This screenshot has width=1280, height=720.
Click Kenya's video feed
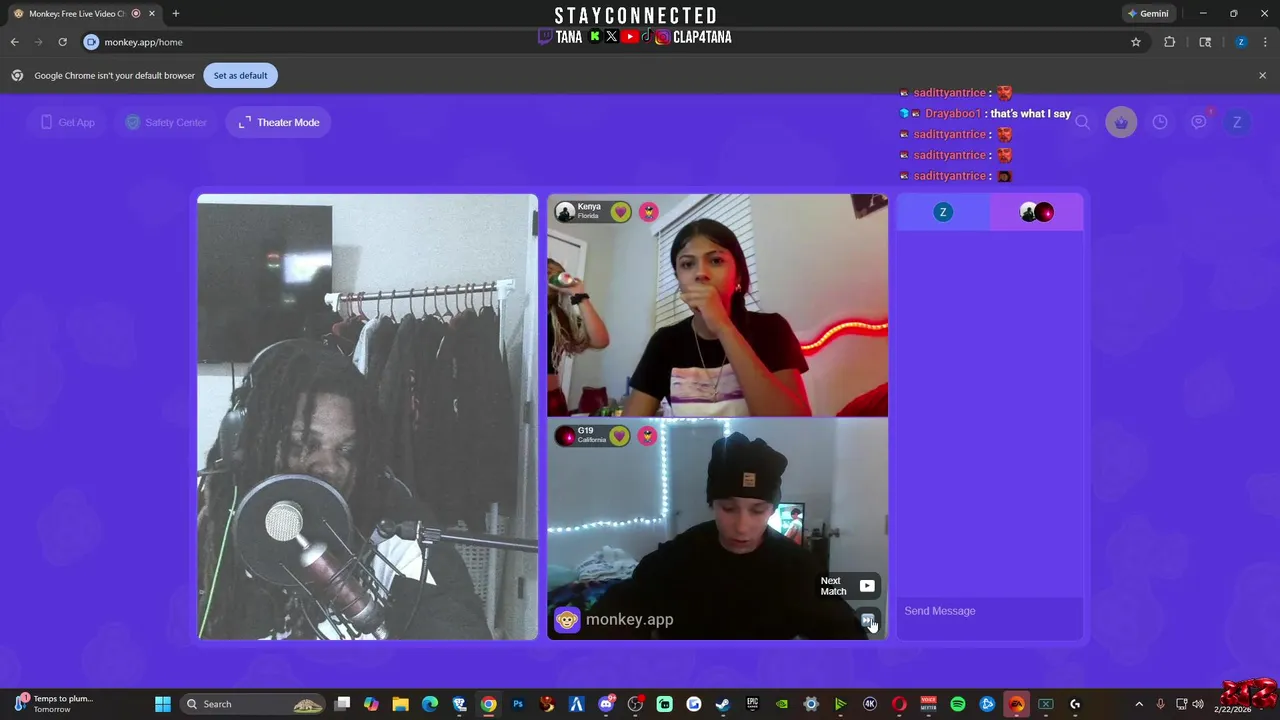tap(717, 305)
